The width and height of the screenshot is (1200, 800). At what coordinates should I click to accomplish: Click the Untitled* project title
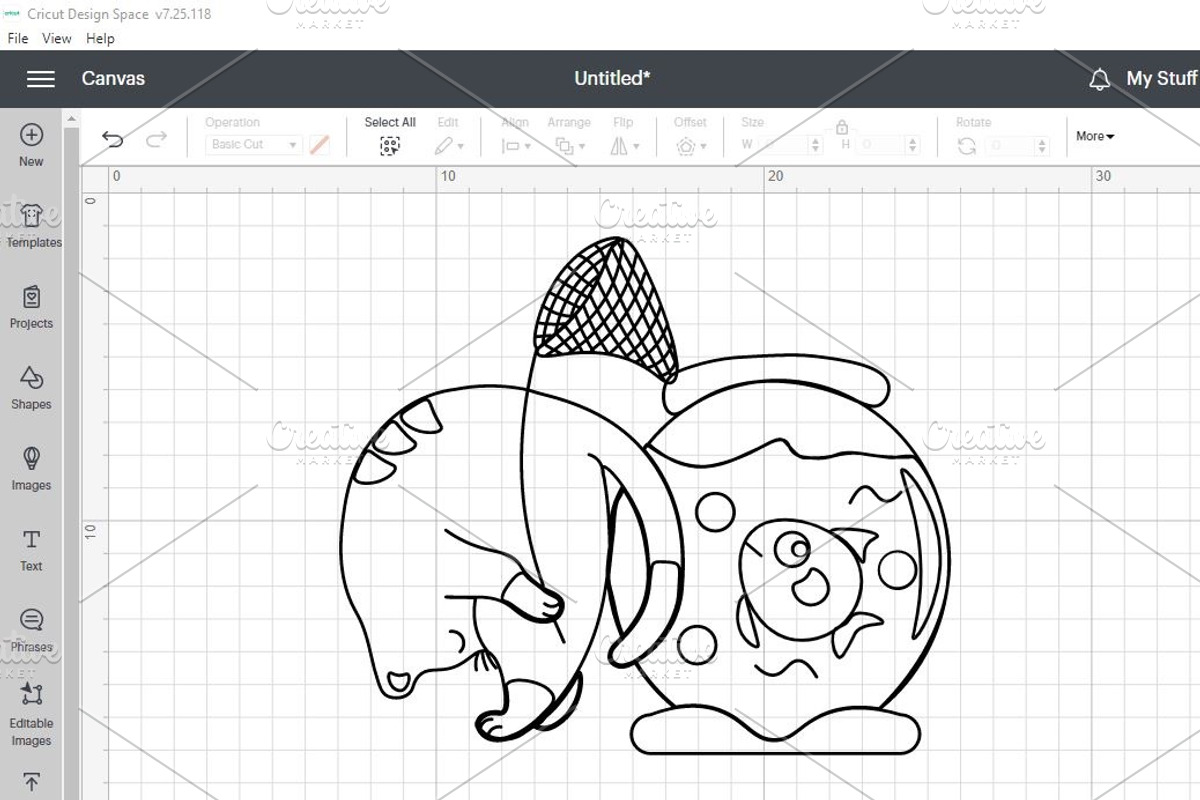tap(612, 78)
